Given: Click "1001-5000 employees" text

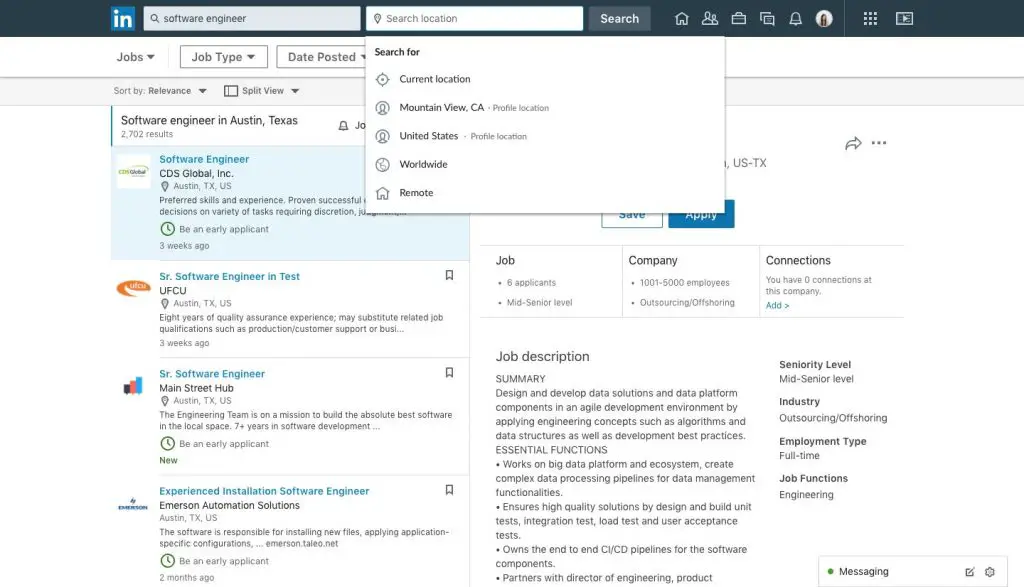Looking at the screenshot, I should (684, 283).
